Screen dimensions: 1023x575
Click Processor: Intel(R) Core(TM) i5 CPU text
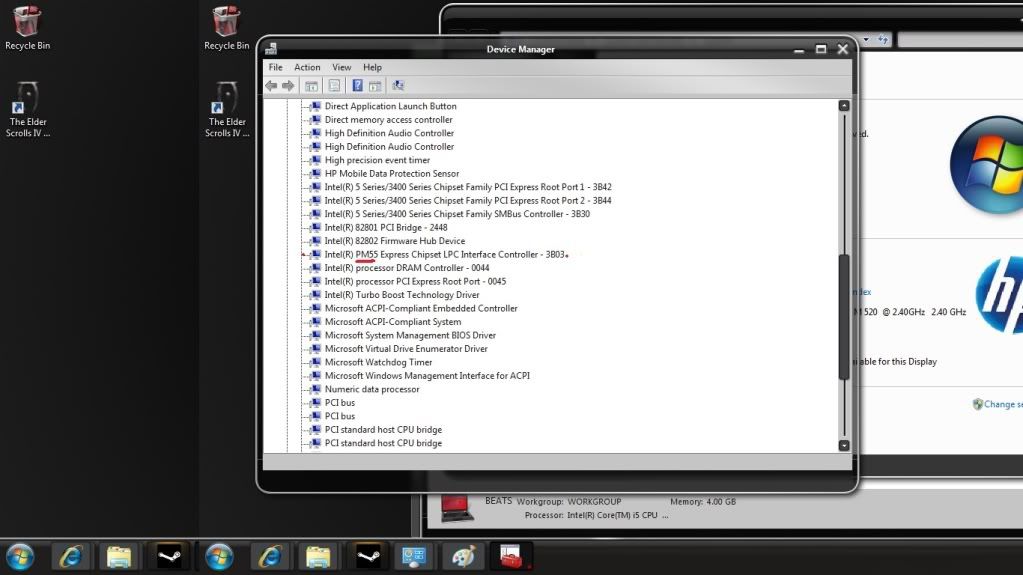(x=596, y=515)
